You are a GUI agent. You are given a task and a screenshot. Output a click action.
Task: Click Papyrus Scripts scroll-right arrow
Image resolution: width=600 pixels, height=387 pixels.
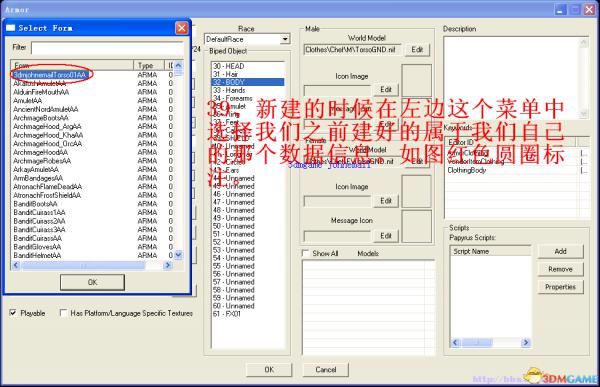click(x=526, y=342)
